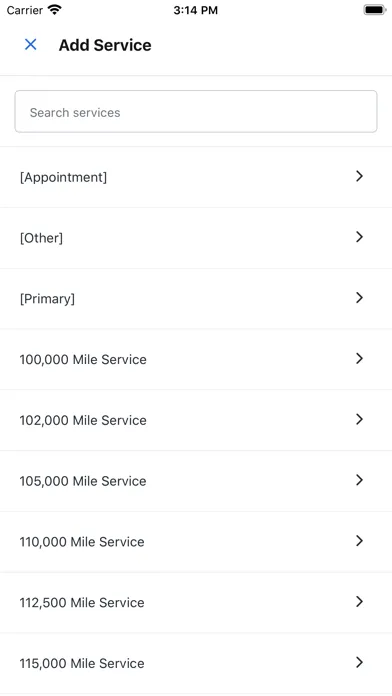Click the arrow next to [Primary]
This screenshot has height=696, width=392.
point(360,298)
